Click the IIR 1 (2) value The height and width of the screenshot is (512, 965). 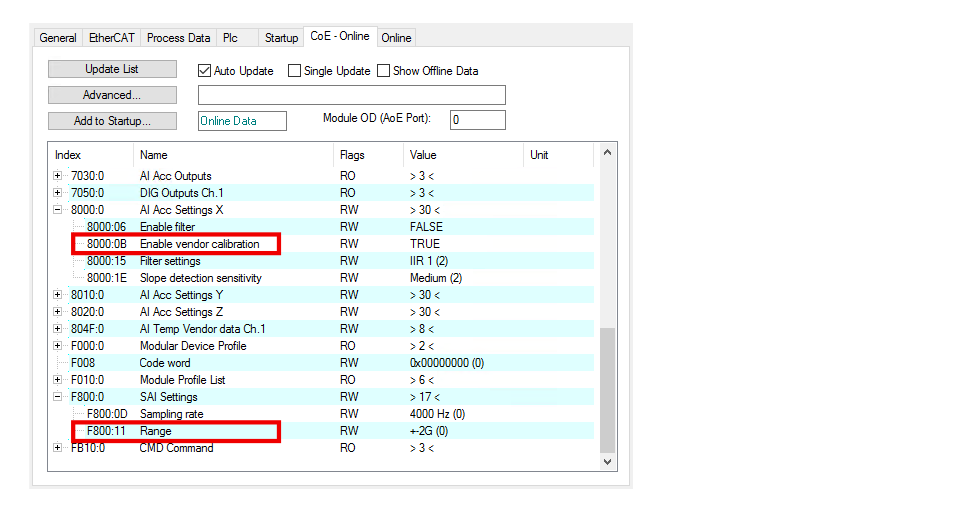[x=429, y=261]
